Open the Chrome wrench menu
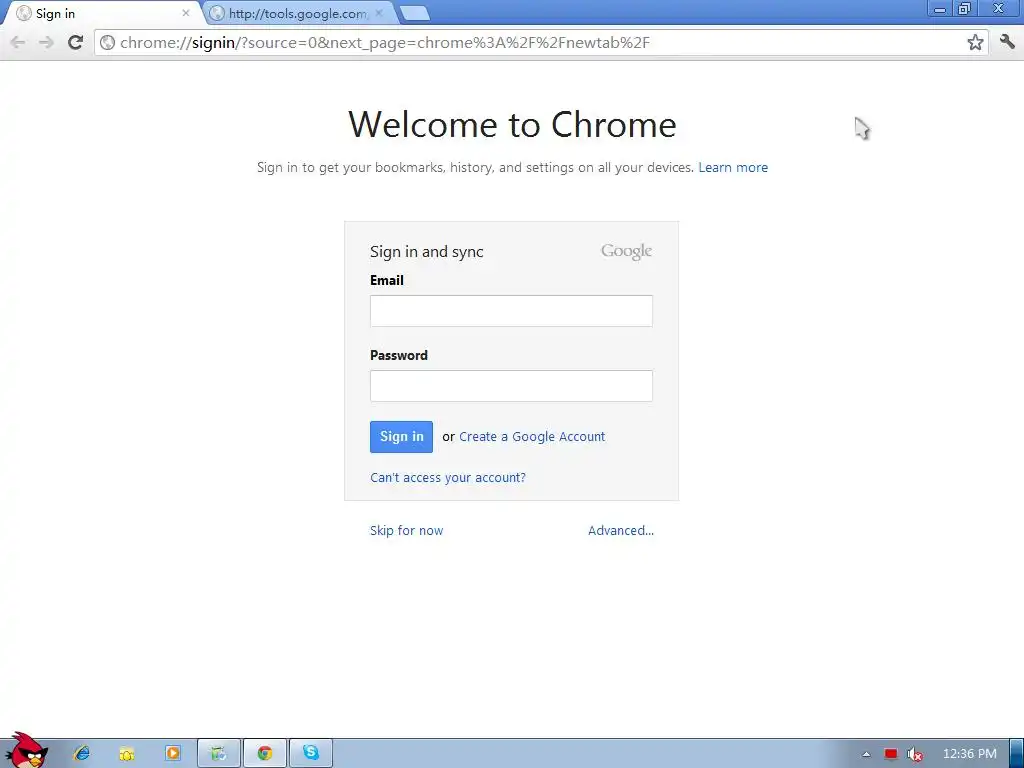The width and height of the screenshot is (1024, 768). click(x=1007, y=42)
